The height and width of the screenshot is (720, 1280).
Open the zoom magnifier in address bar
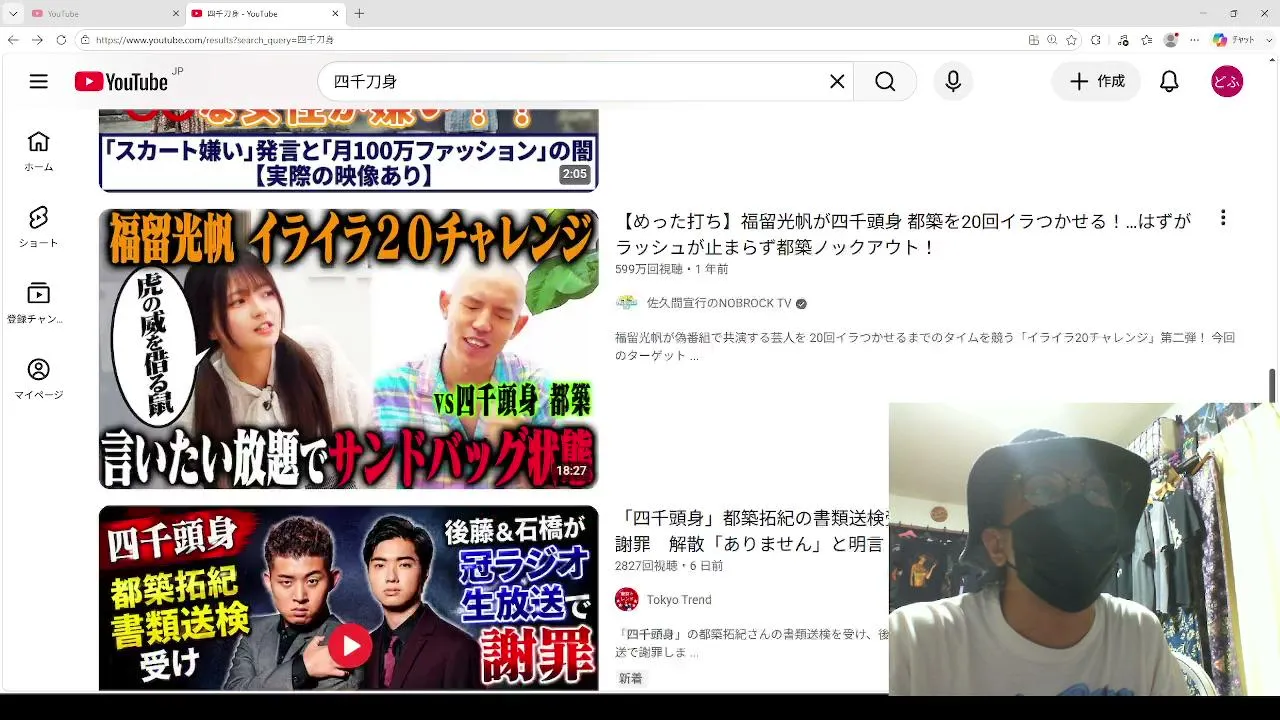(x=1052, y=40)
